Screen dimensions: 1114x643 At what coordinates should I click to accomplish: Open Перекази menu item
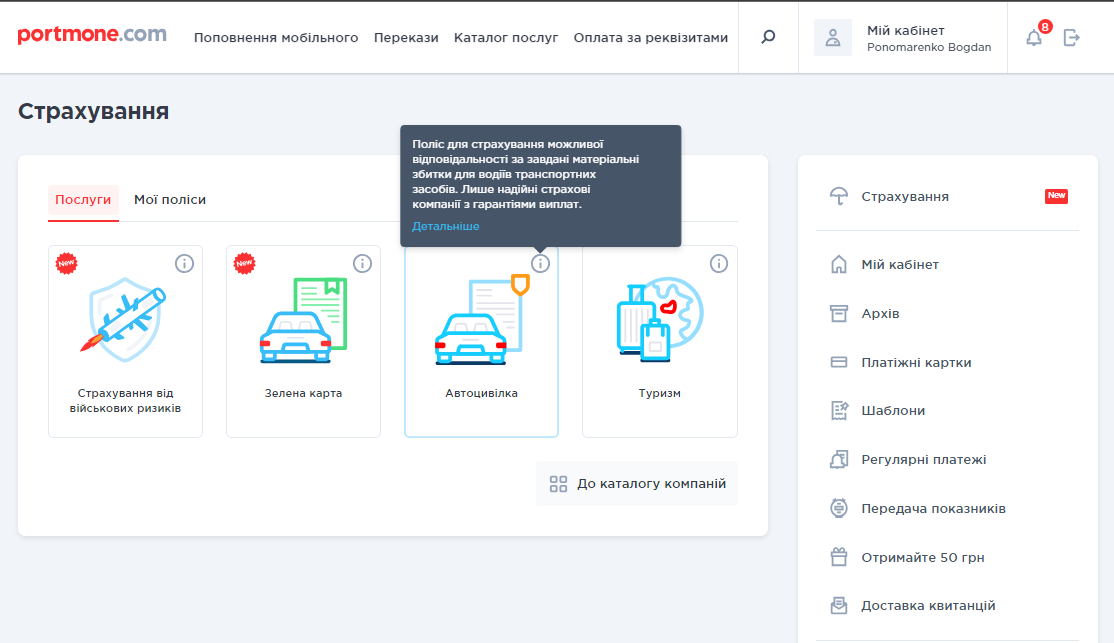406,38
